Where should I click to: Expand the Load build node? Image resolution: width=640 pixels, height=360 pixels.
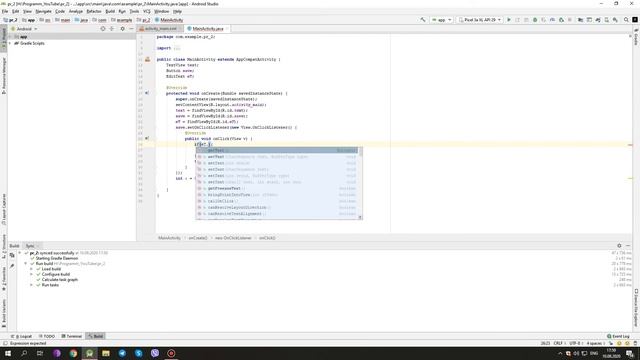pyautogui.click(x=31, y=269)
